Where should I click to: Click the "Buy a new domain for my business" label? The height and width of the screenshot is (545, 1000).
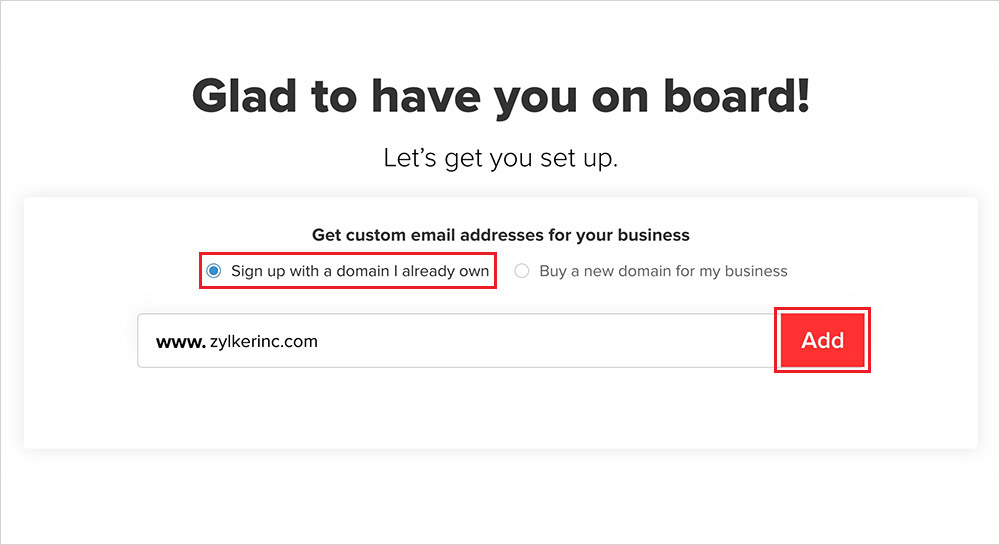(663, 271)
